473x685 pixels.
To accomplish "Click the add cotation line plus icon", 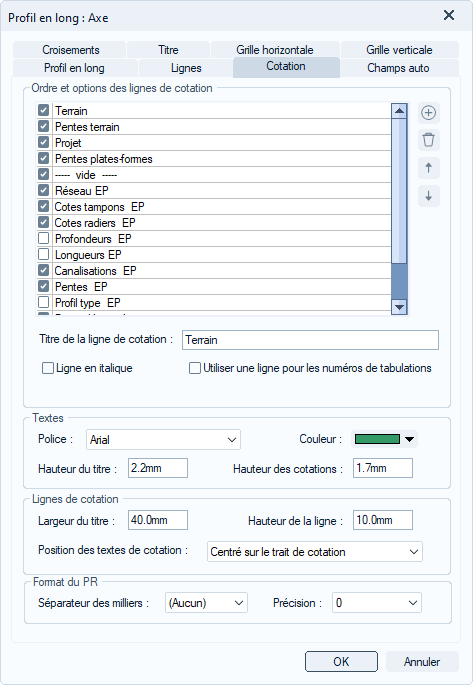I will pos(428,113).
